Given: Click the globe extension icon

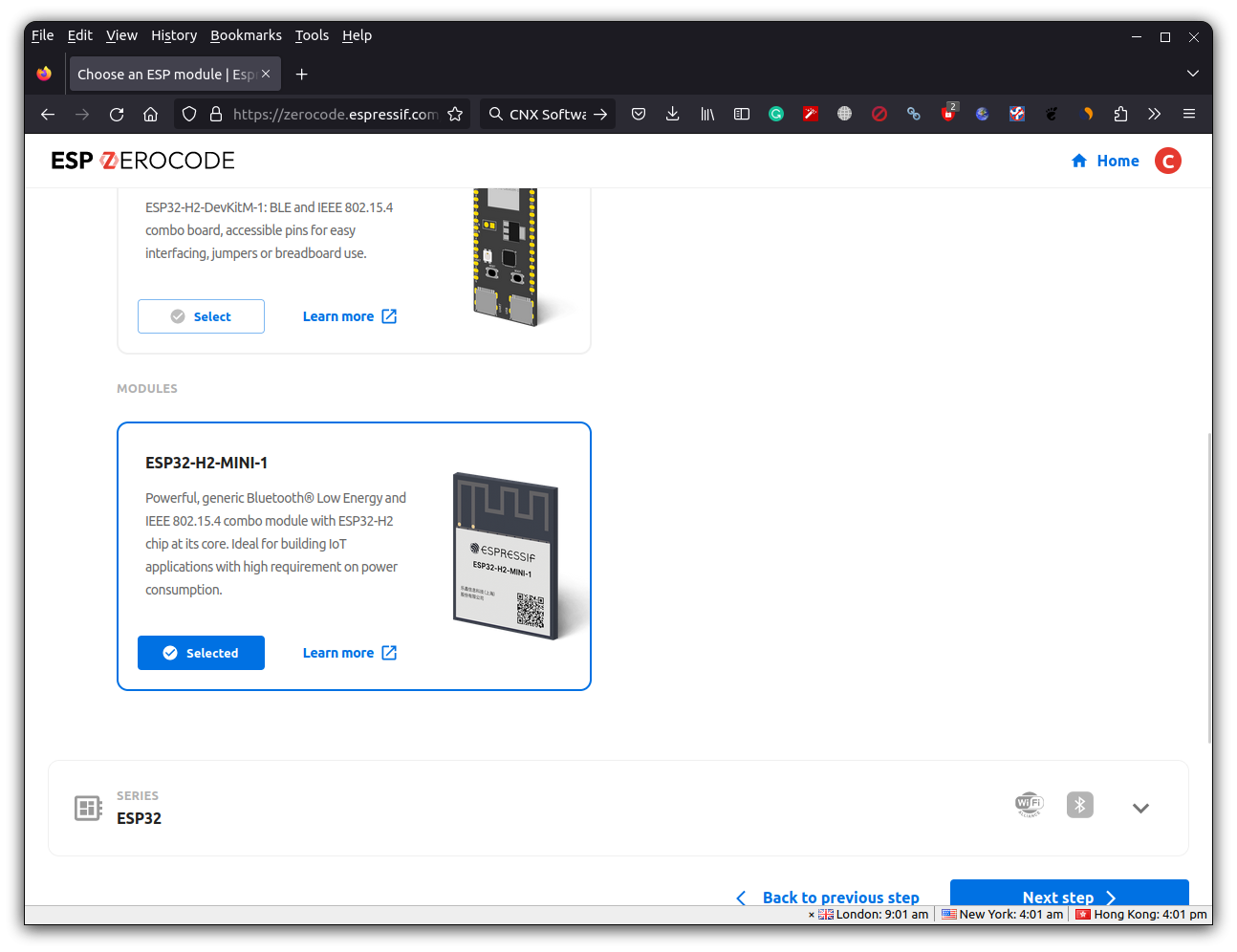Looking at the screenshot, I should coord(845,114).
